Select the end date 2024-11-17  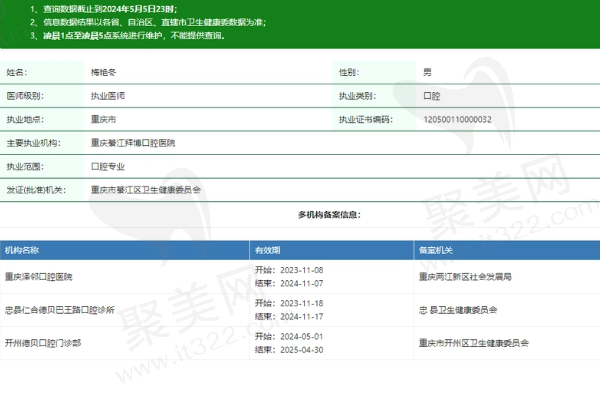click(302, 317)
